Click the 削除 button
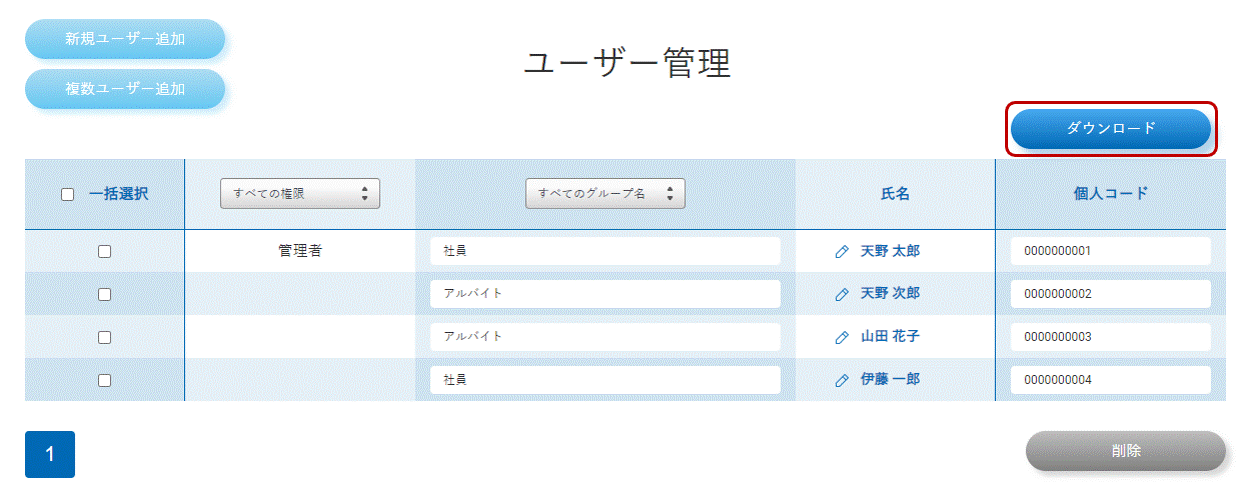Viewport: 1244px width, 494px height. pos(1126,451)
